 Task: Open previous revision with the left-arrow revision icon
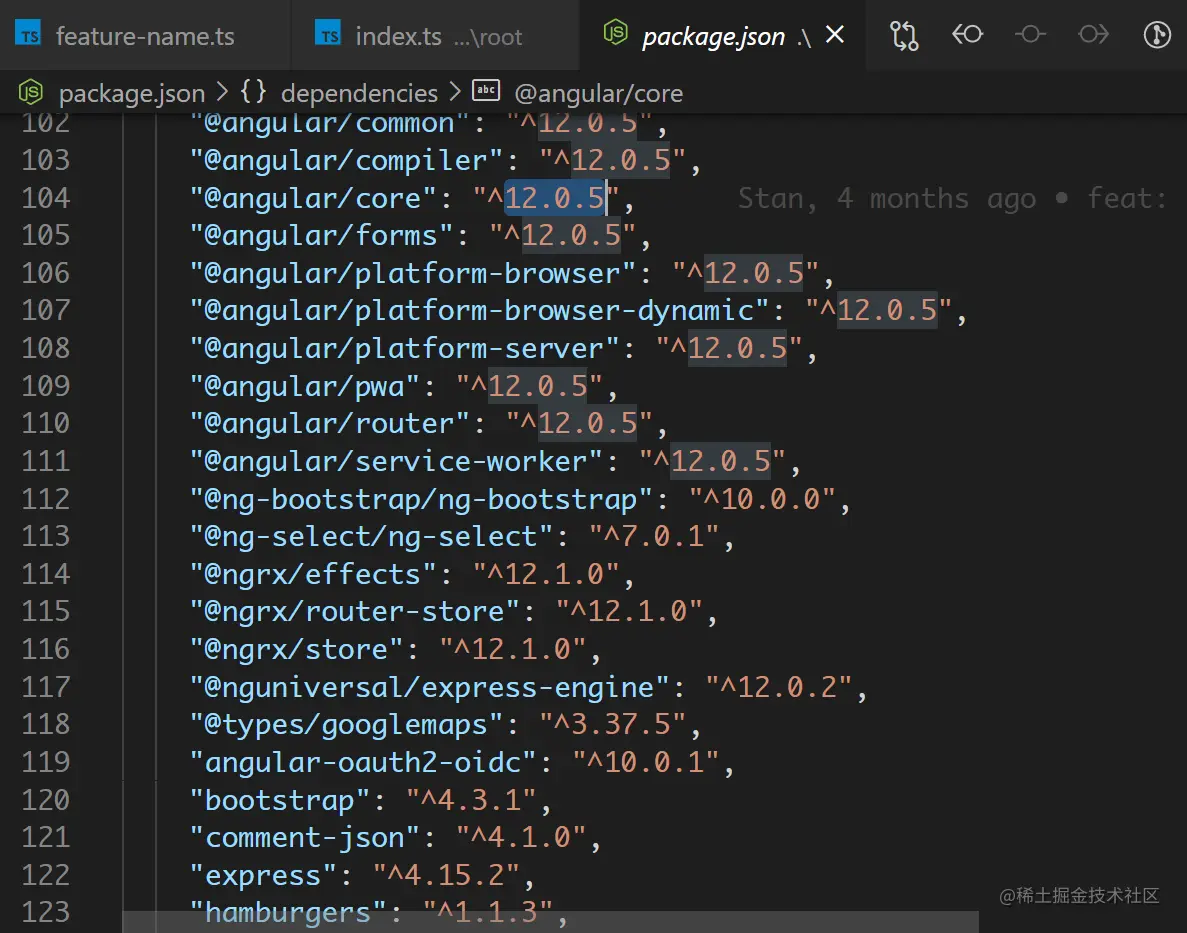968,35
